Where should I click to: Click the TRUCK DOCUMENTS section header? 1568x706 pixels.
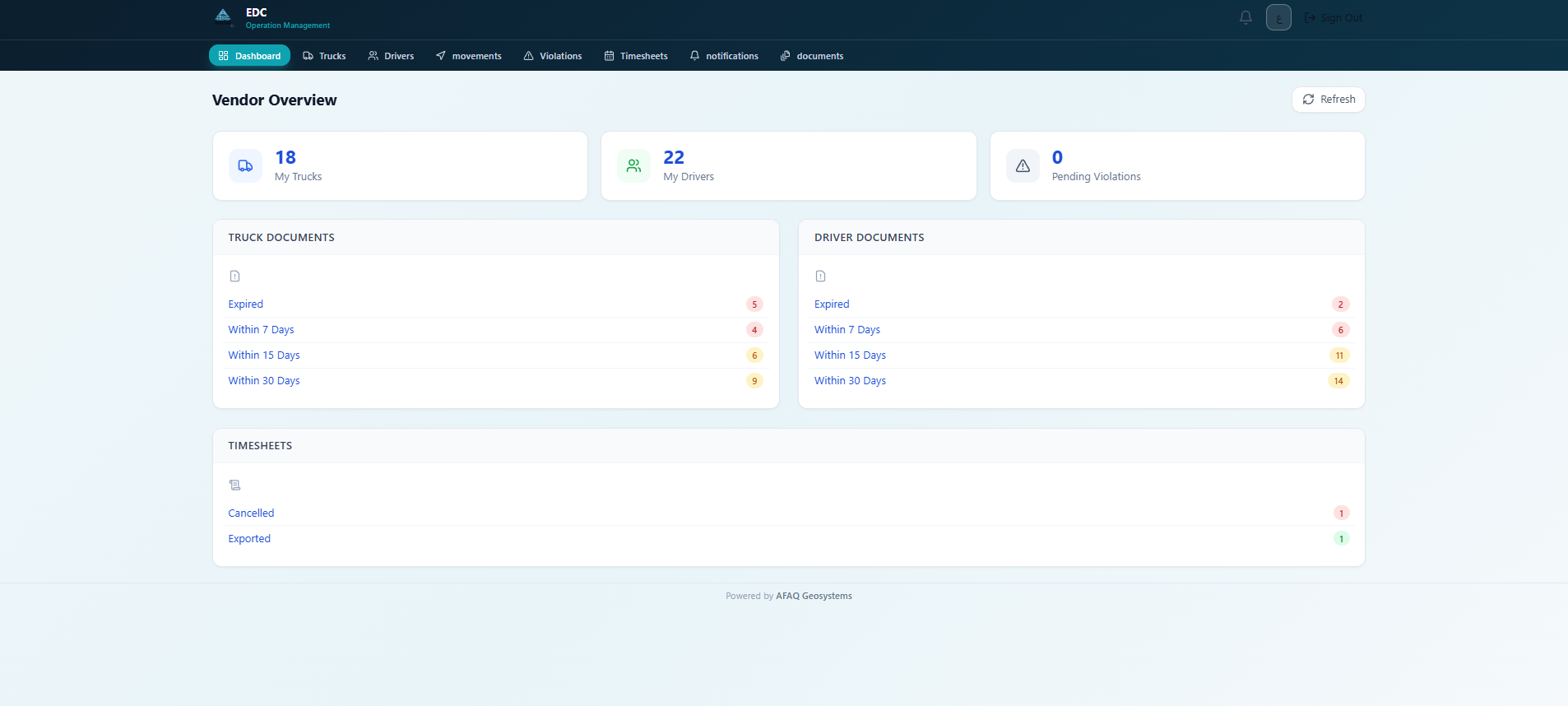[281, 238]
